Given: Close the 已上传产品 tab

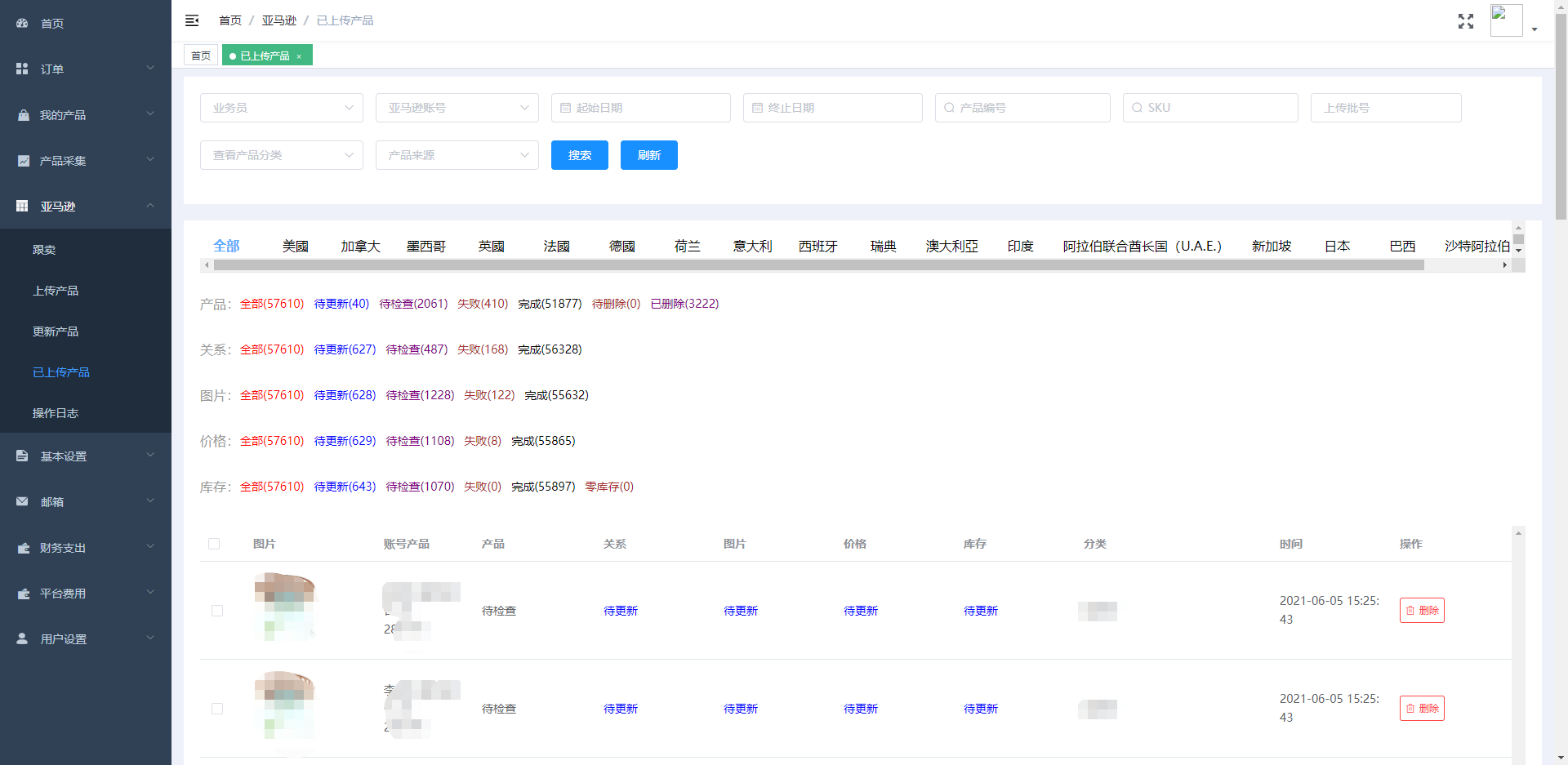Looking at the screenshot, I should 300,56.
